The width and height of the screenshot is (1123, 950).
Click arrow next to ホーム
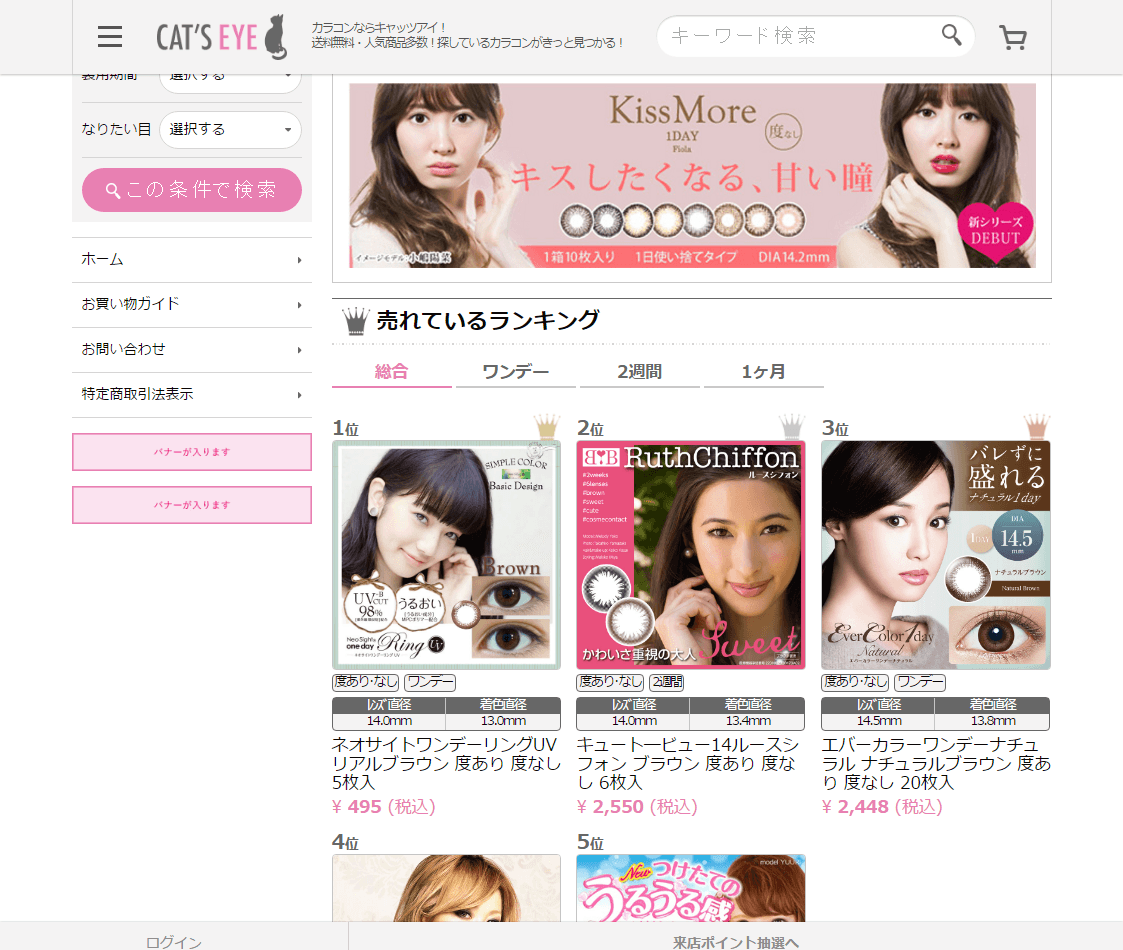[299, 260]
